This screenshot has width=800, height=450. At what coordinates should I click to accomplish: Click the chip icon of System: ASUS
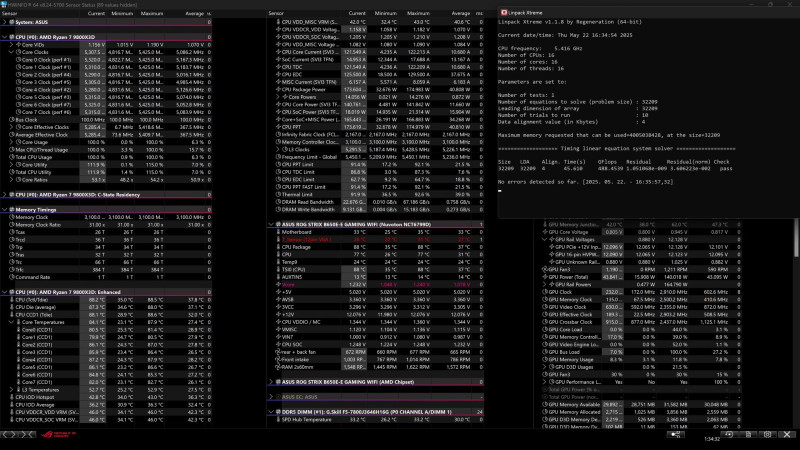tap(12, 22)
